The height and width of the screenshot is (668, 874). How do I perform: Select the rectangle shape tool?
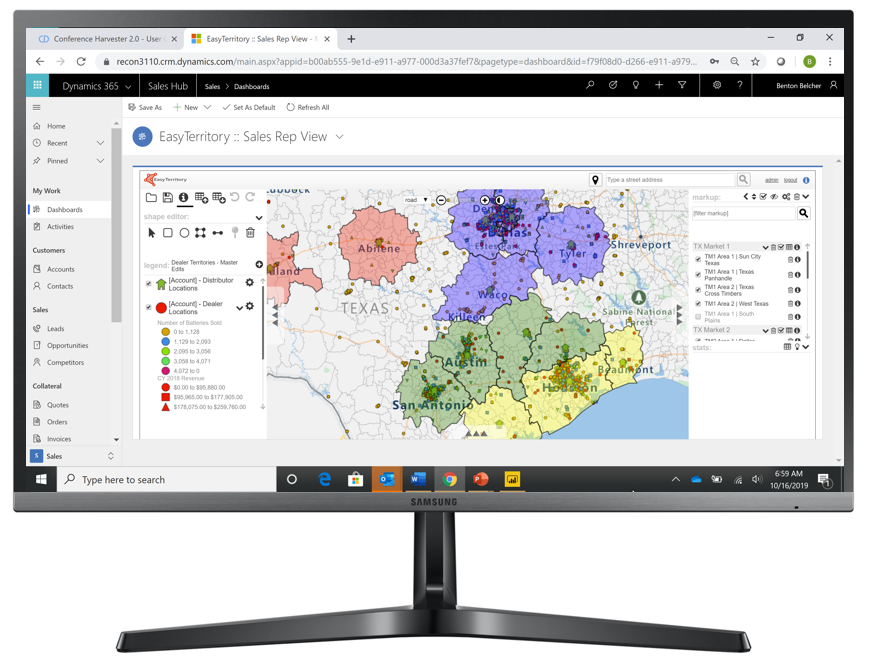click(168, 233)
